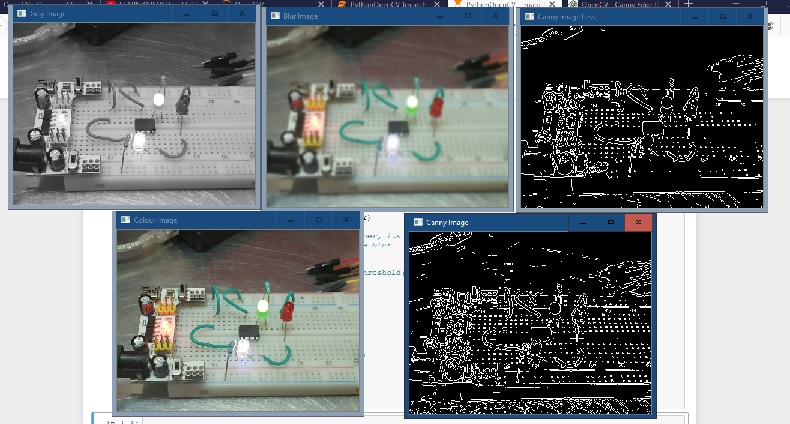Minimize the Canny Image window
Screen dimensions: 790x424
[x=582, y=222]
